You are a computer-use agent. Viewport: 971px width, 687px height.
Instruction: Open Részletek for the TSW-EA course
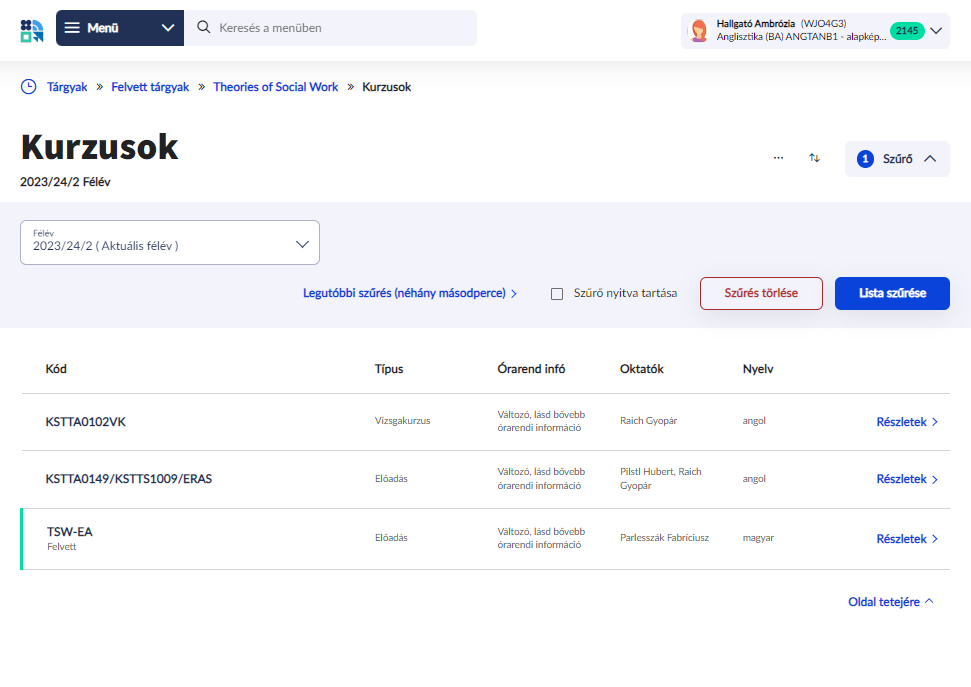(x=906, y=539)
